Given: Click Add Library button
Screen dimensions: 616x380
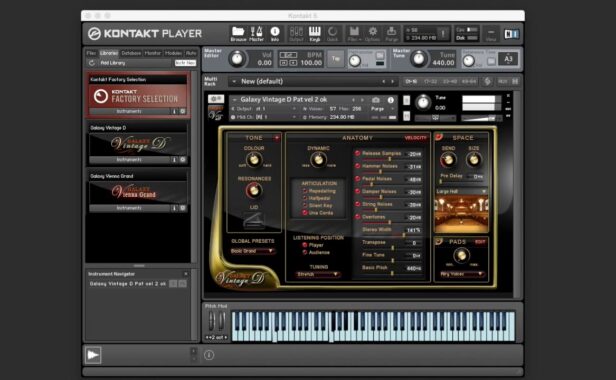Looking at the screenshot, I should click(x=113, y=63).
